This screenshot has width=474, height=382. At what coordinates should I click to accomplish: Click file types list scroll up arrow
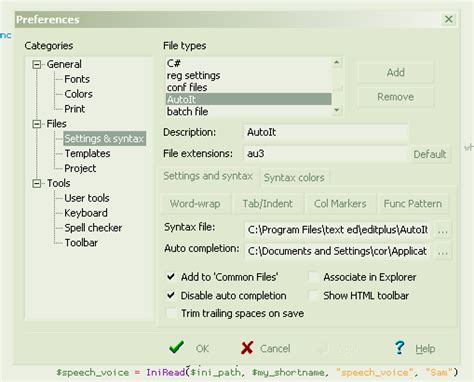pyautogui.click(x=337, y=63)
